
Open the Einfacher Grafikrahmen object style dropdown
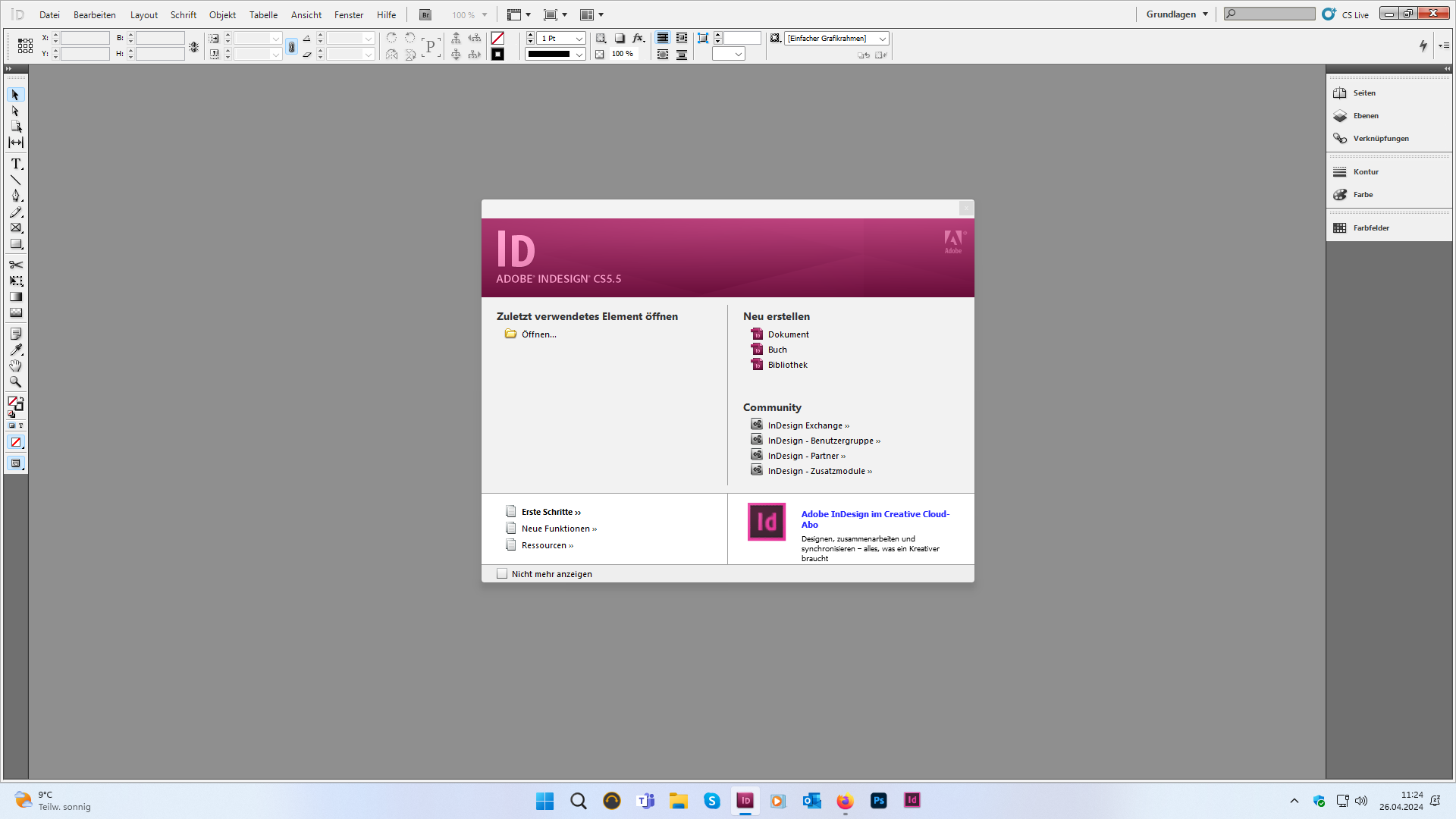point(883,39)
